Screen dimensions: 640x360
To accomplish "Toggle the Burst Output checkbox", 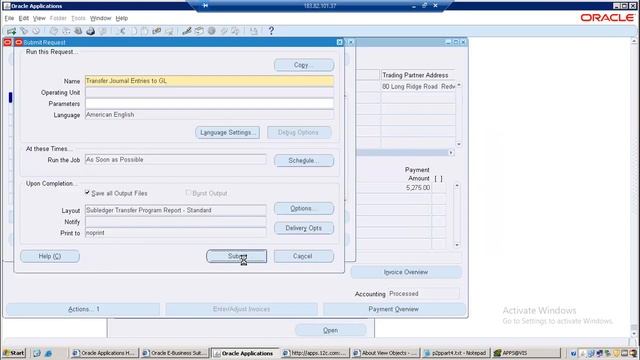I will click(x=188, y=192).
